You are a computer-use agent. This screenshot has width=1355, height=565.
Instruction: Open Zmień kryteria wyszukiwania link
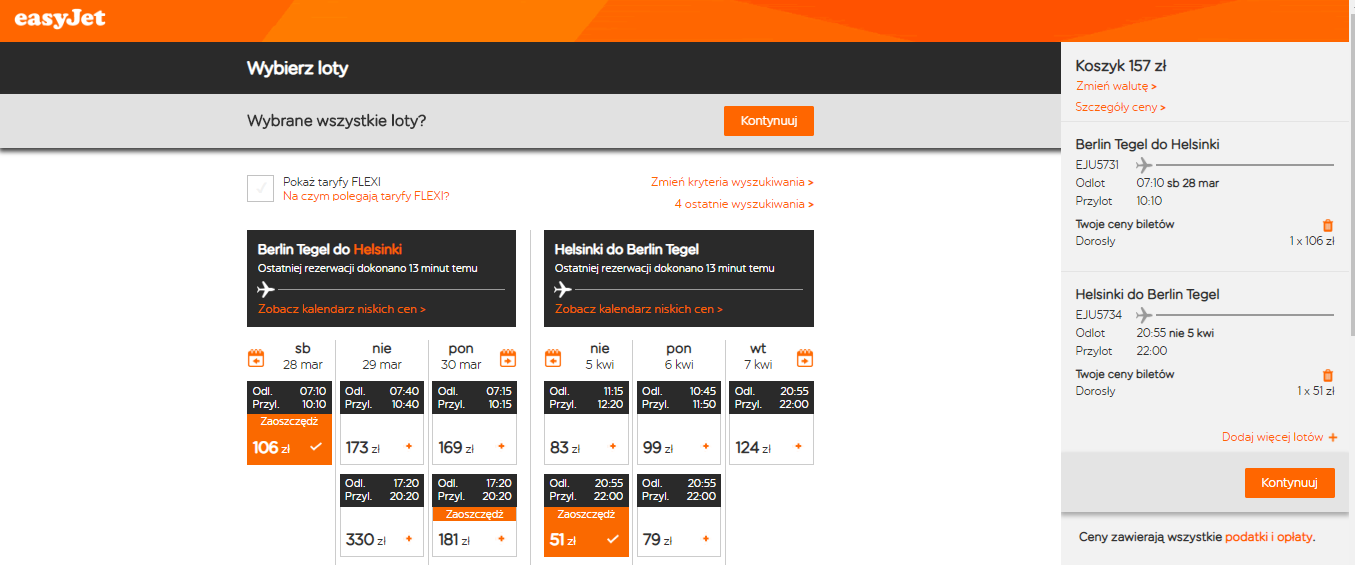pyautogui.click(x=732, y=182)
